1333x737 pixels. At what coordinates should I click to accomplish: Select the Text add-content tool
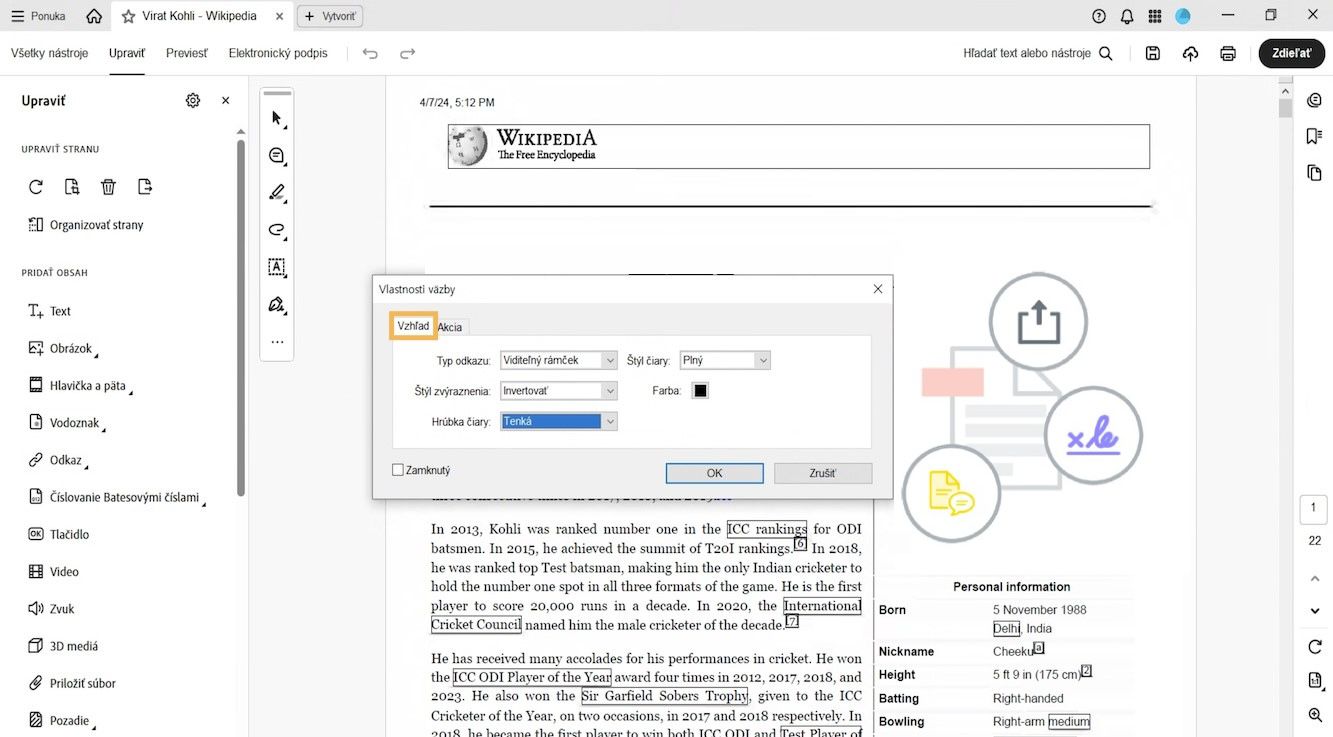tap(49, 311)
